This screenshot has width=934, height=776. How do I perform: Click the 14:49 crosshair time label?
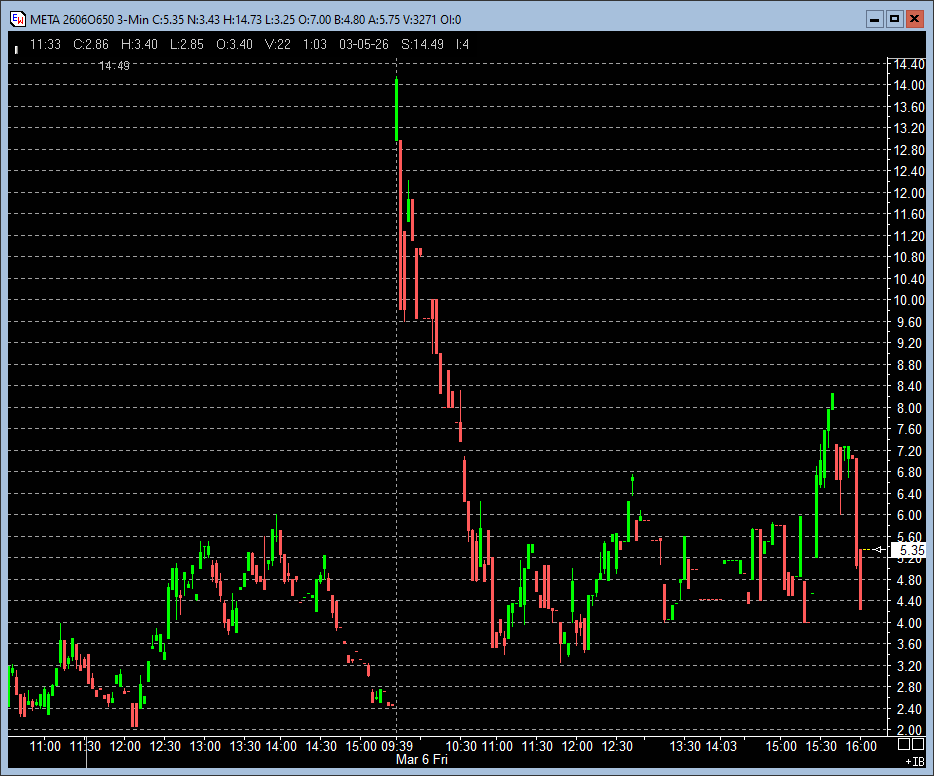click(x=114, y=66)
